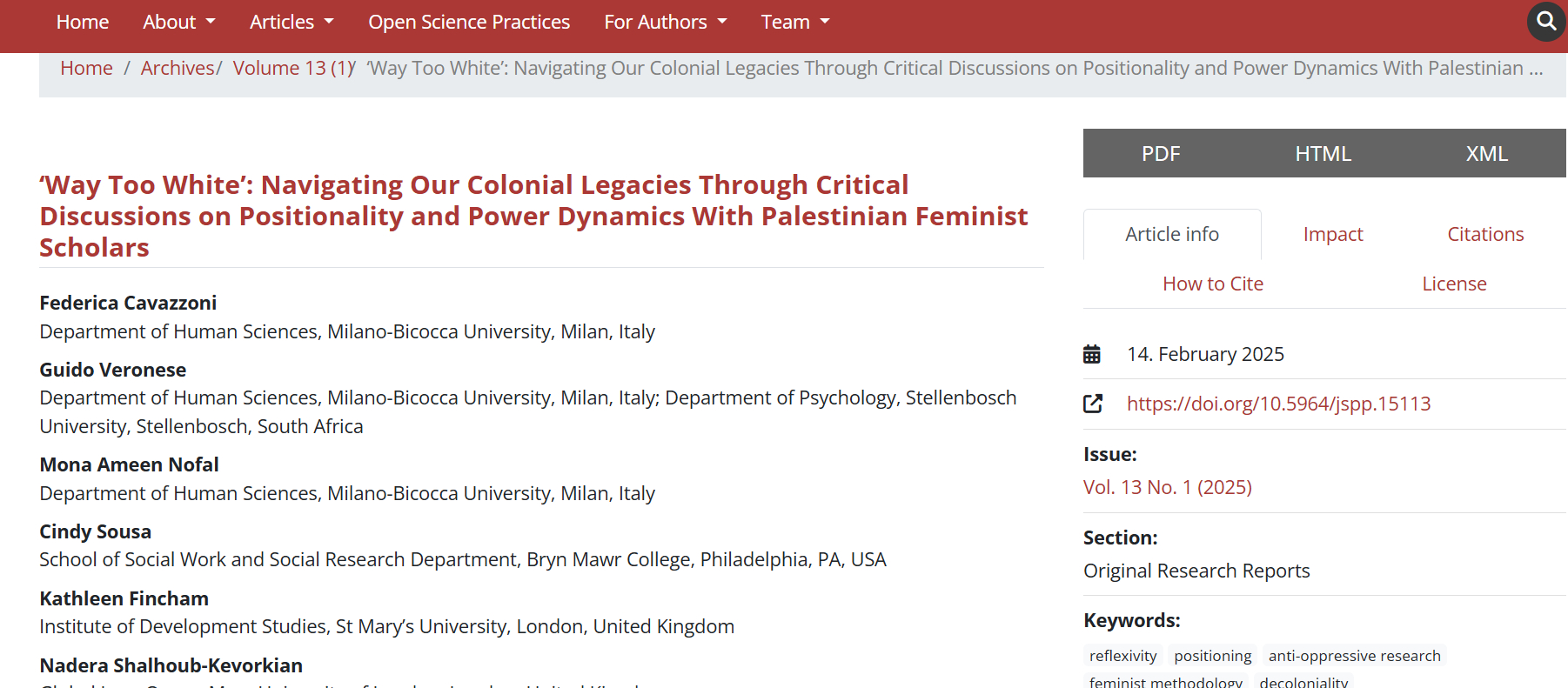
Task: Open the XML version of the article
Action: [1486, 154]
